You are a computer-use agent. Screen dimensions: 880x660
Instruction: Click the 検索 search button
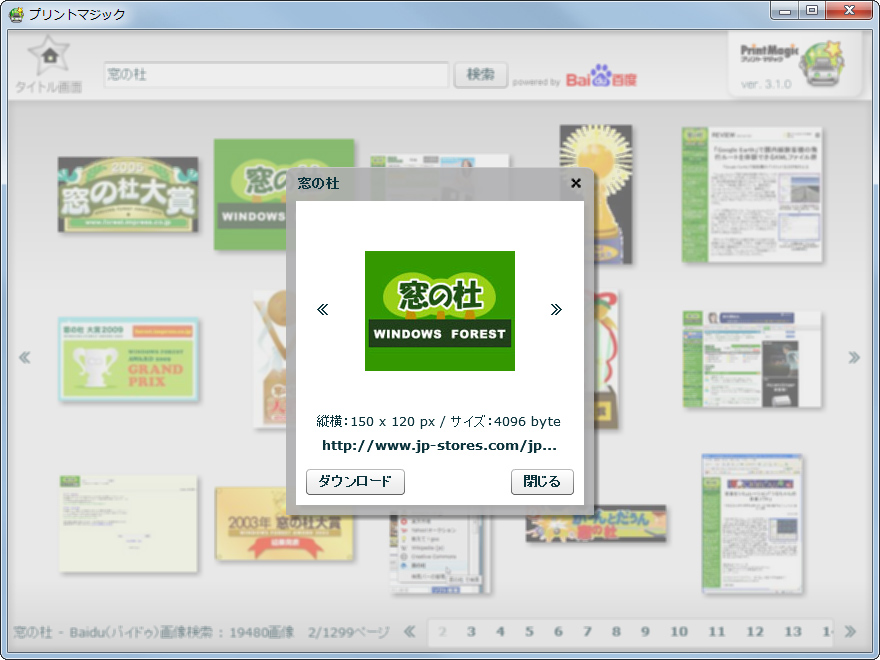(480, 75)
